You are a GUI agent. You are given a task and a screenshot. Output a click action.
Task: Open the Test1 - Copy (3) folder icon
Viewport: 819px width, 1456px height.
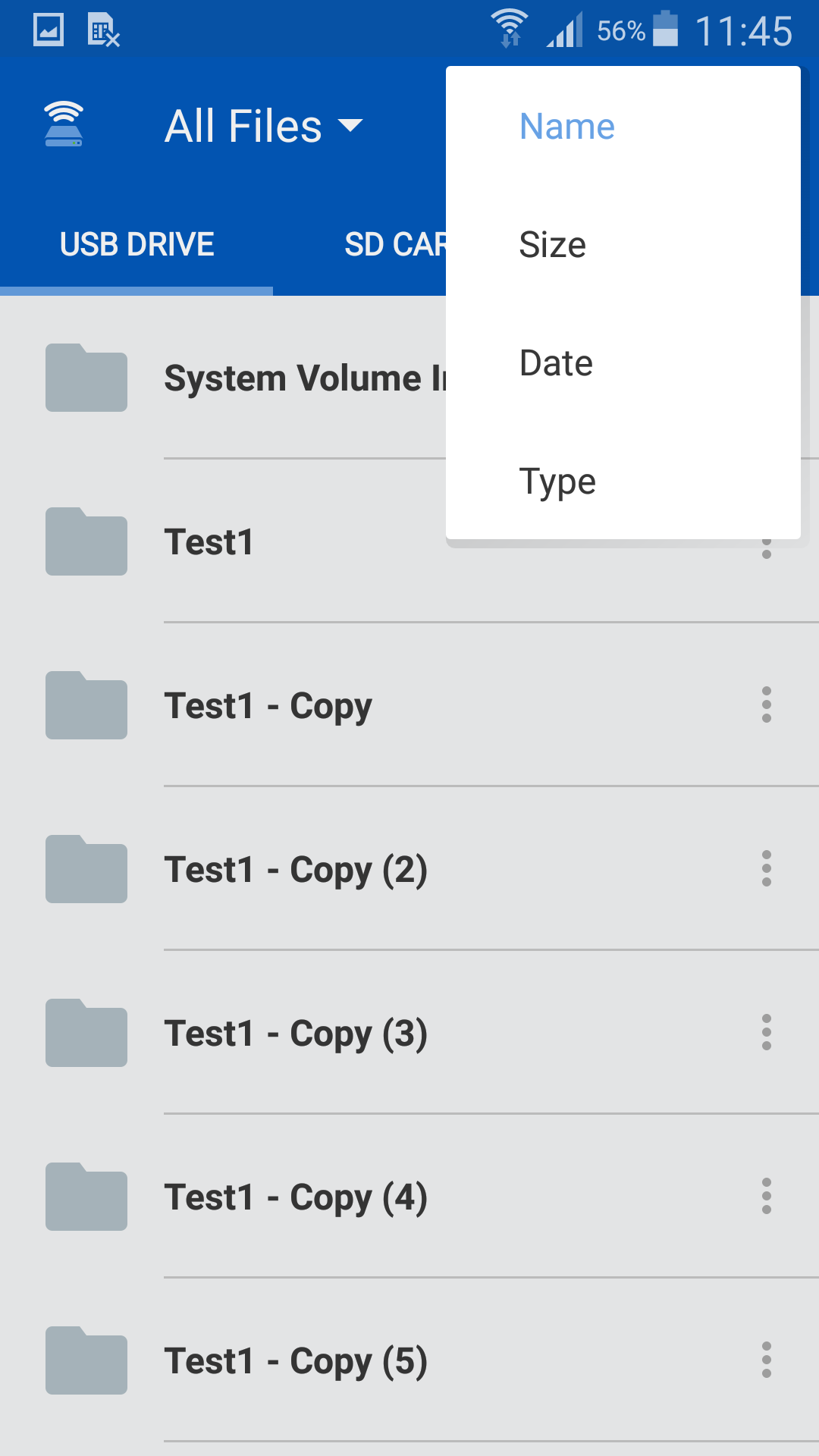coord(86,1033)
